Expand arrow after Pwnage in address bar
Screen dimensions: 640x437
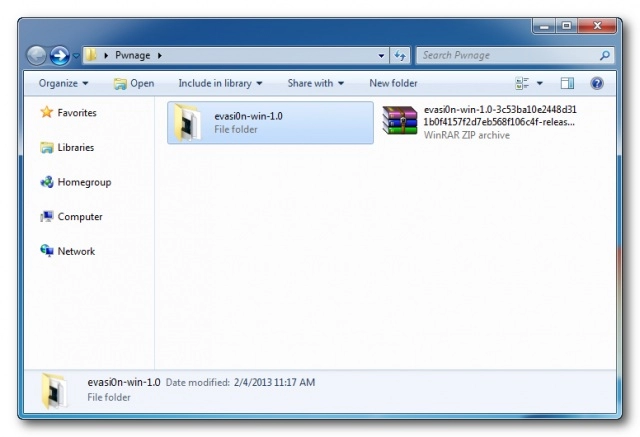(160, 55)
